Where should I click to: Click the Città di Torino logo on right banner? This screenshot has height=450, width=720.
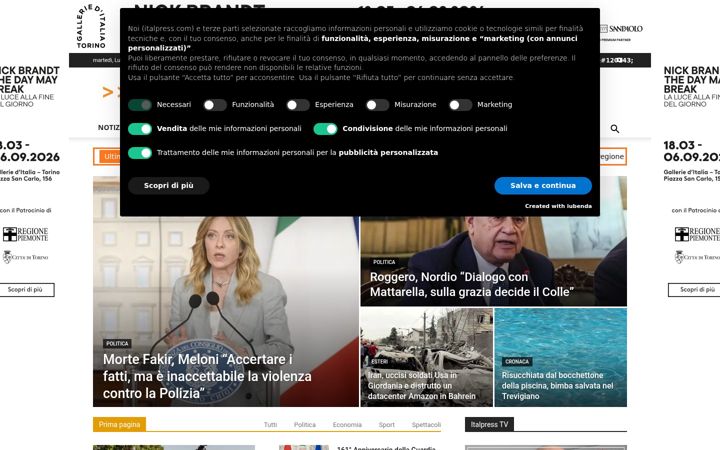pos(697,257)
